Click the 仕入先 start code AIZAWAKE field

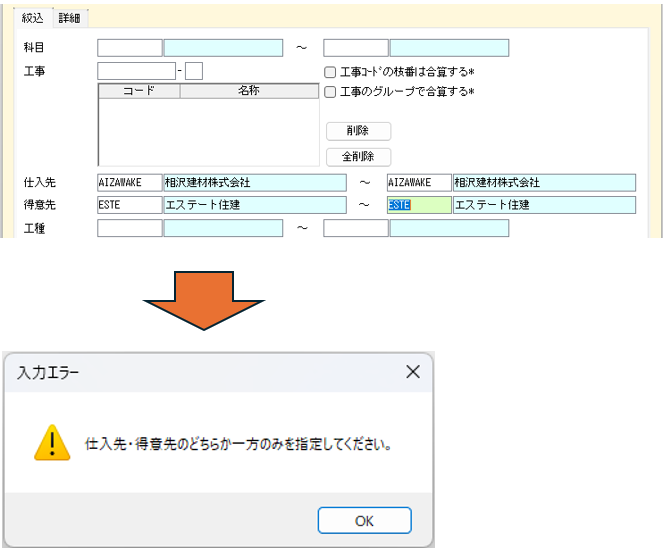130,183
